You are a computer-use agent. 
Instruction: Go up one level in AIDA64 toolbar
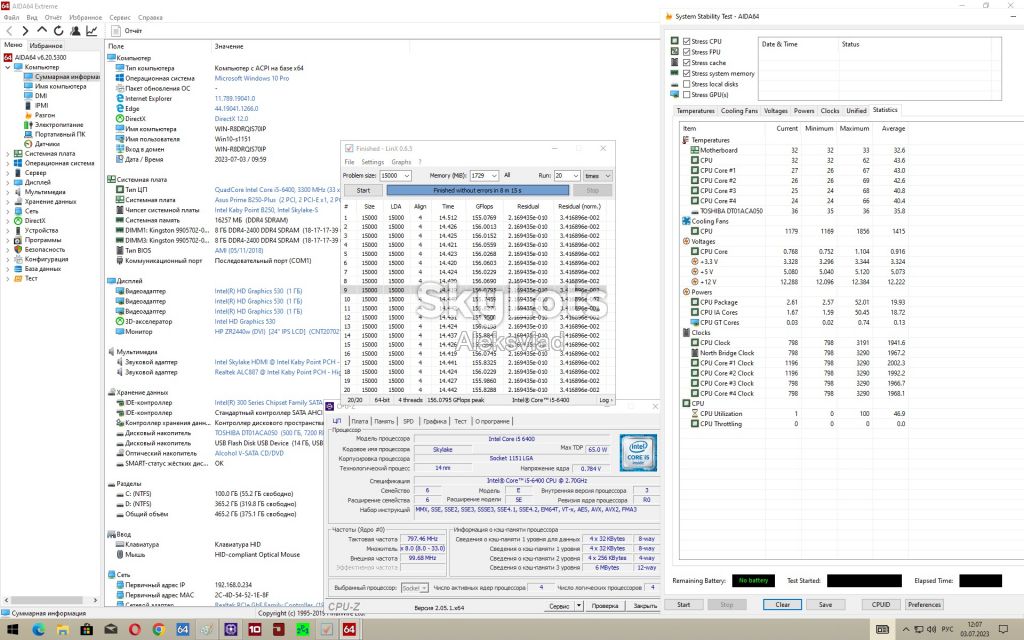pos(41,30)
